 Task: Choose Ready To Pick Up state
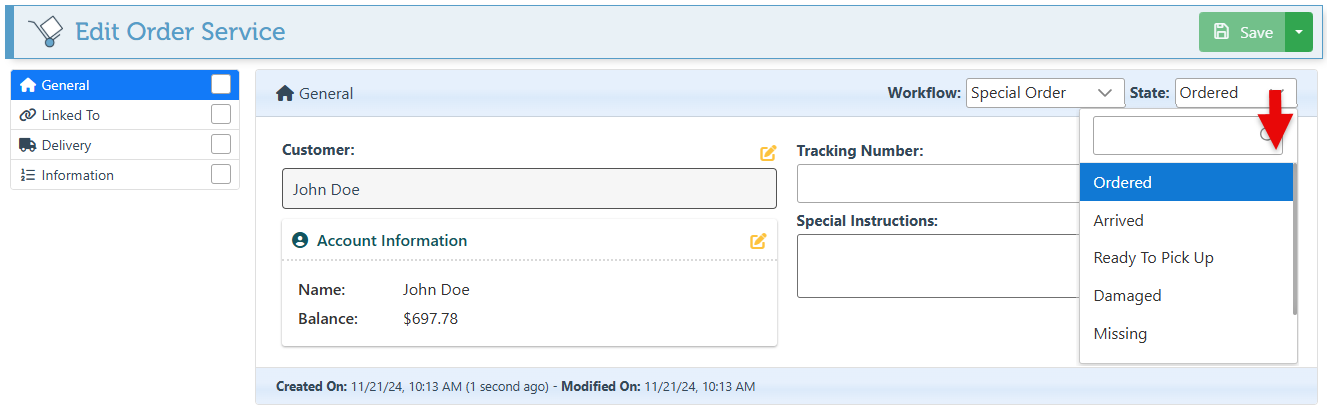1153,258
